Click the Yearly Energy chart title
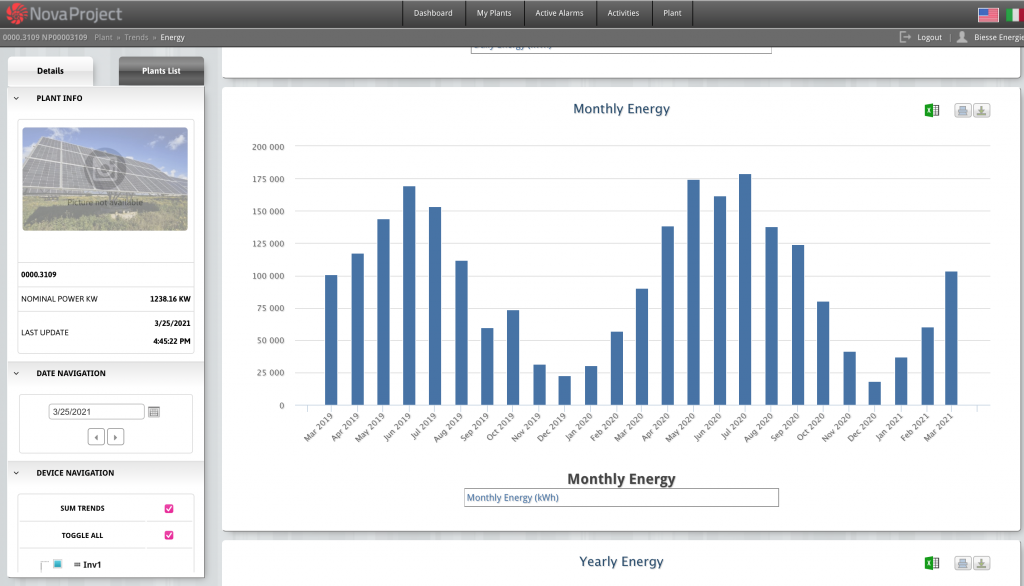The image size is (1024, 586). tap(621, 561)
